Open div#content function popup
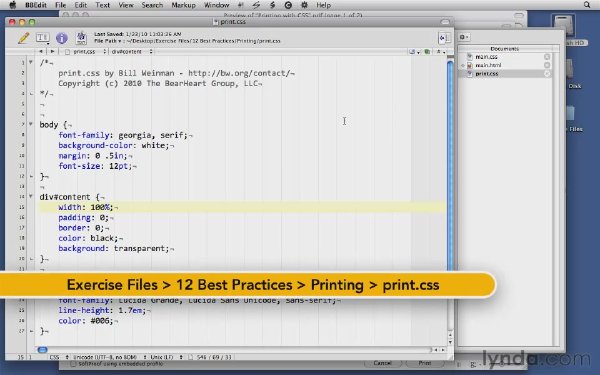Screen dimensions: 600x375 [x=132, y=51]
